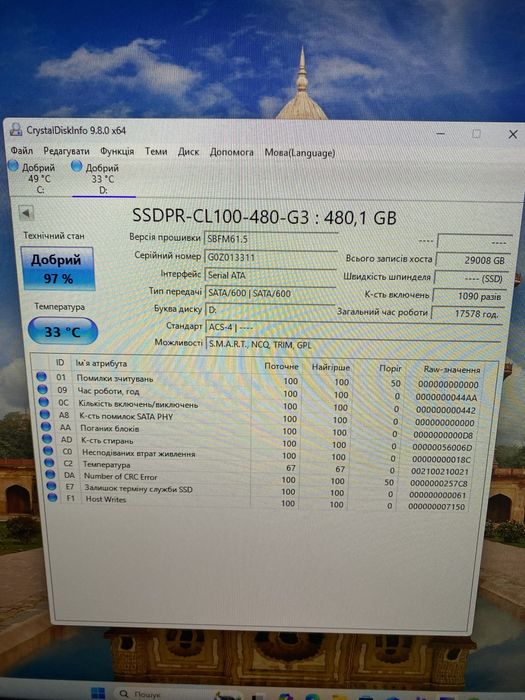Click status dot of attribute E7 Залишок терміну
The image size is (525, 700).
[x=51, y=485]
